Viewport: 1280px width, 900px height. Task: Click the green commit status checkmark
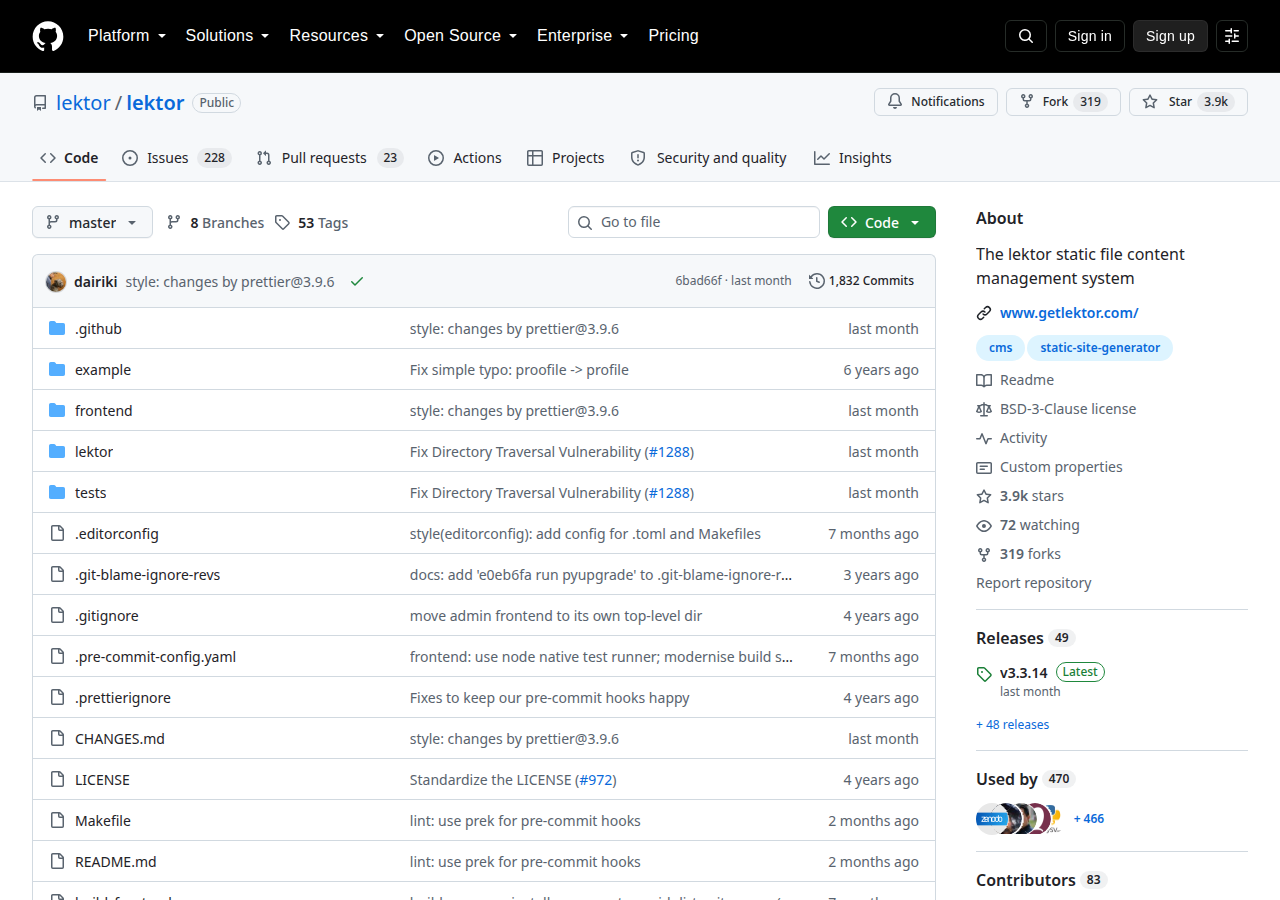(357, 281)
